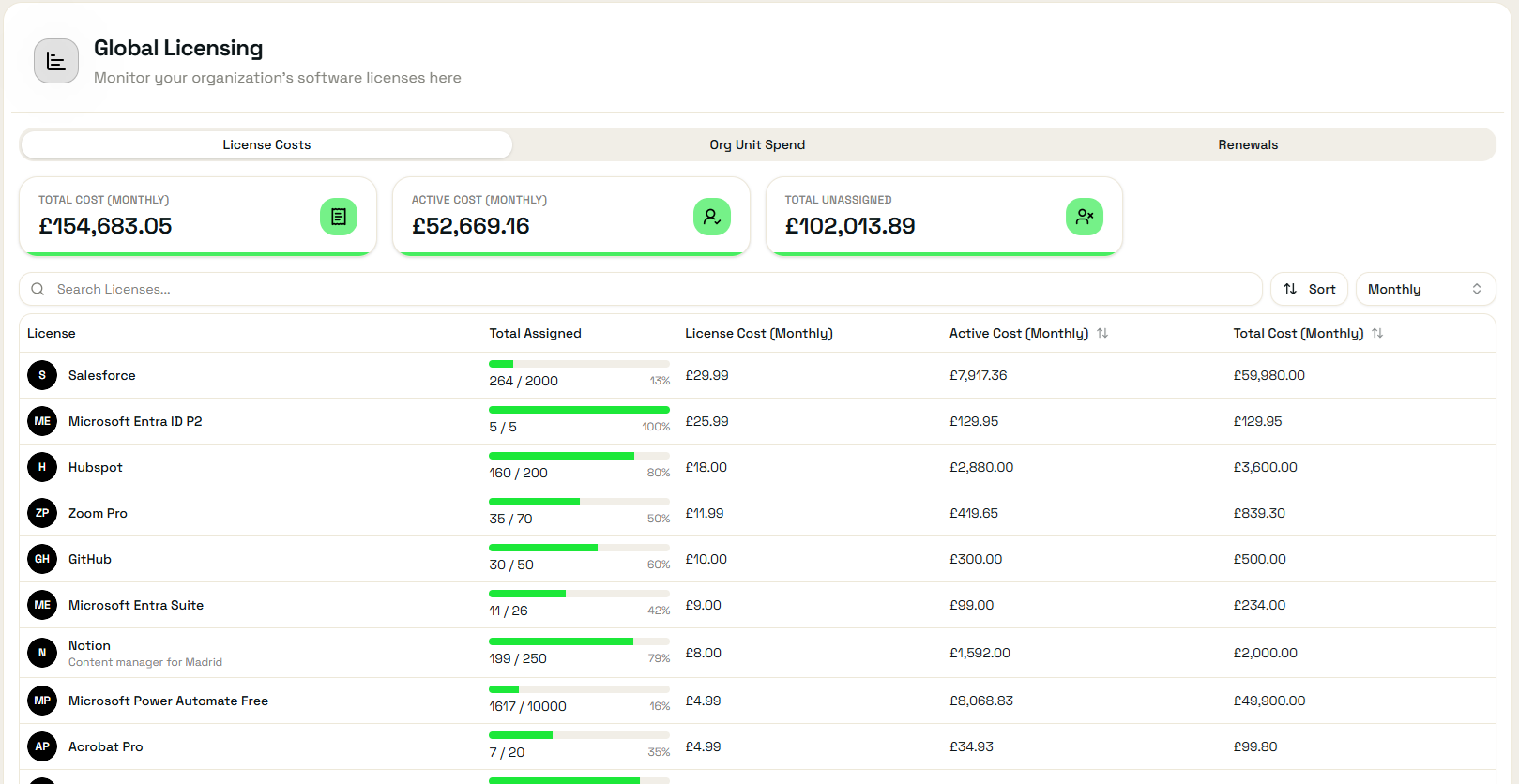The image size is (1519, 784).
Task: Click the £59,980.00 total cost cell
Action: point(1268,375)
